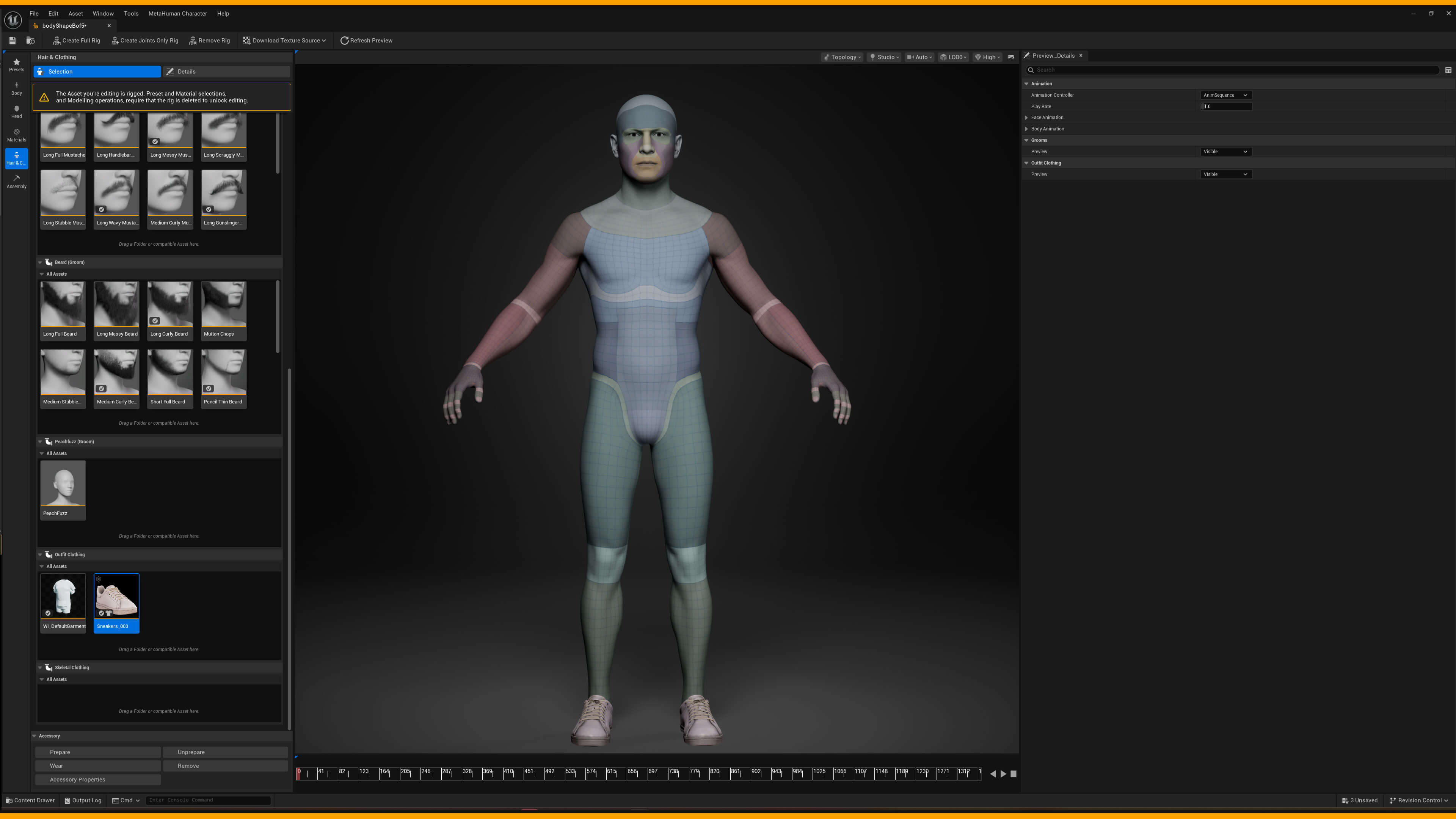Click the Prepare button
The height and width of the screenshot is (819, 1456).
pyautogui.click(x=98, y=752)
